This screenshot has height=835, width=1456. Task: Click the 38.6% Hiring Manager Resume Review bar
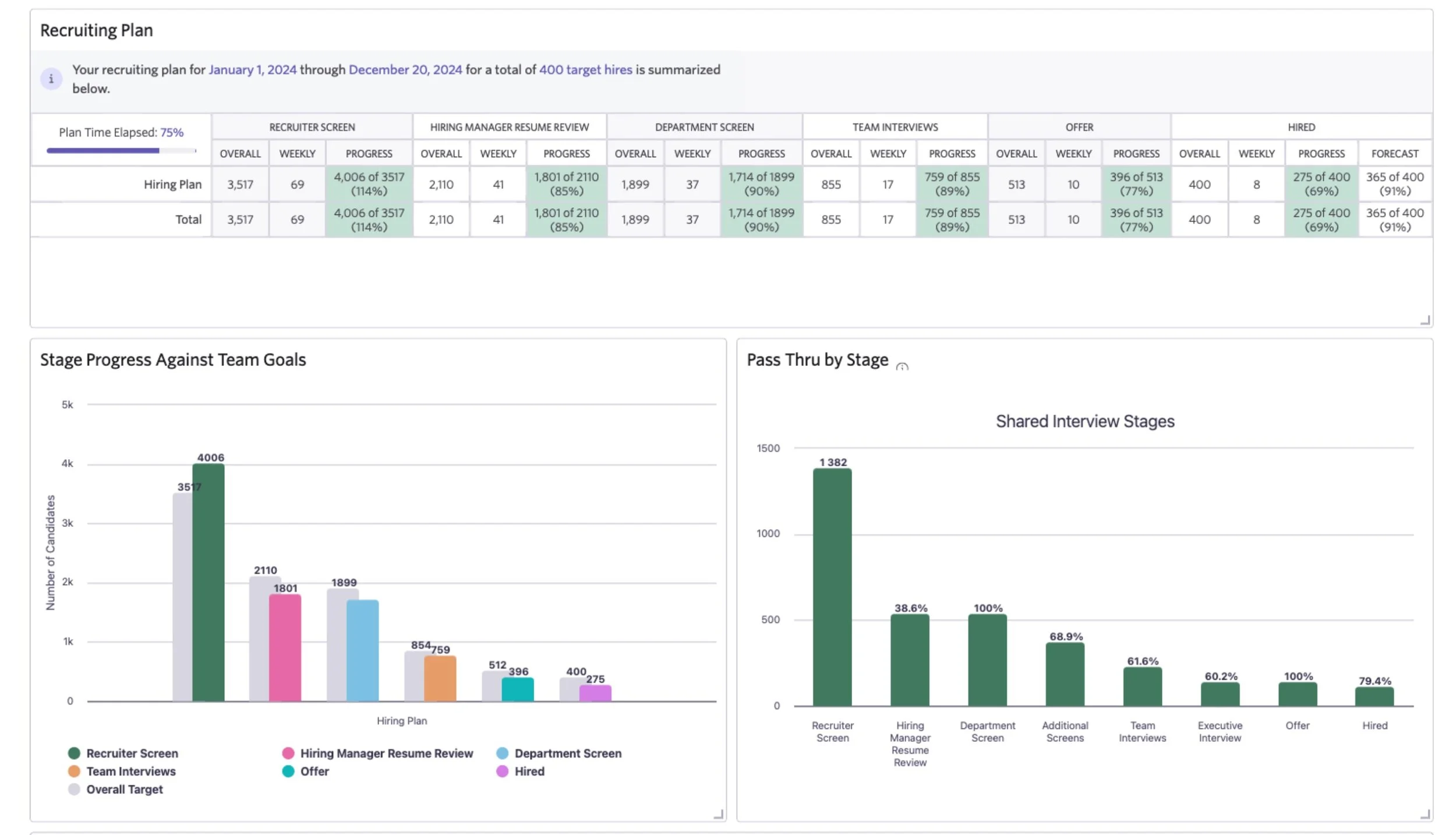pos(910,660)
